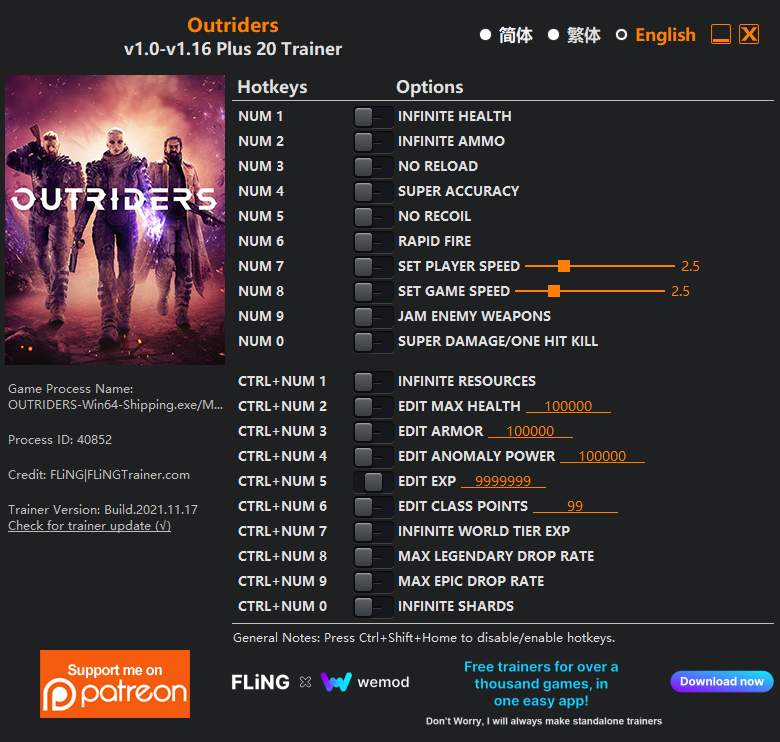Click the Class Points value field

575,506
